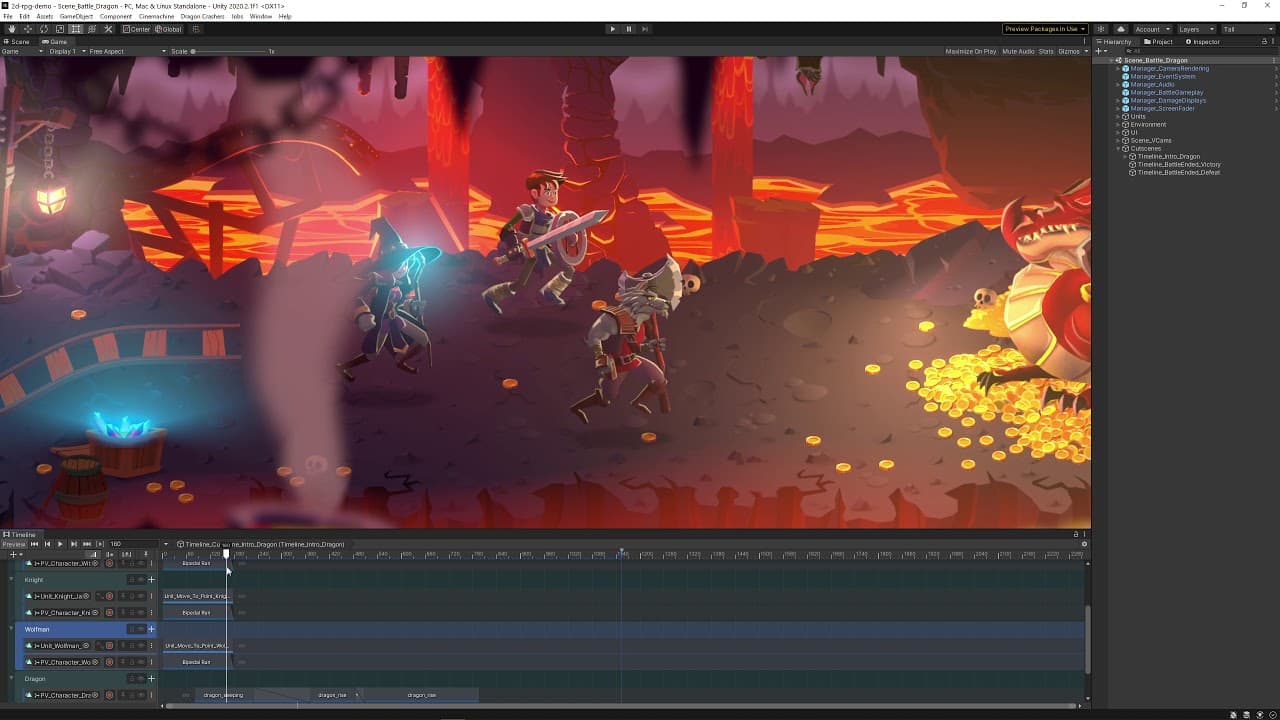Click Manager_CameraRendering prefab cube icon
This screenshot has width=1280, height=720.
coord(1126,68)
